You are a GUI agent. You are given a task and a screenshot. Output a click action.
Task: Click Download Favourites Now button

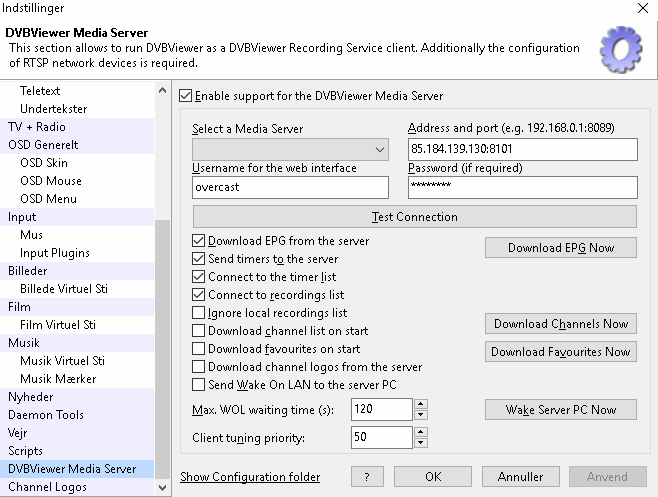(x=561, y=351)
